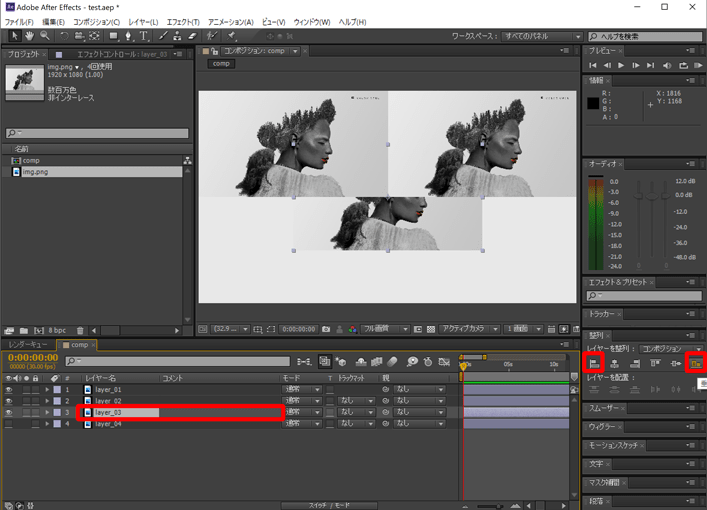Screen dimensions: 707x510
Task: Hide layer_02 with eye toggle
Action: click(x=9, y=401)
